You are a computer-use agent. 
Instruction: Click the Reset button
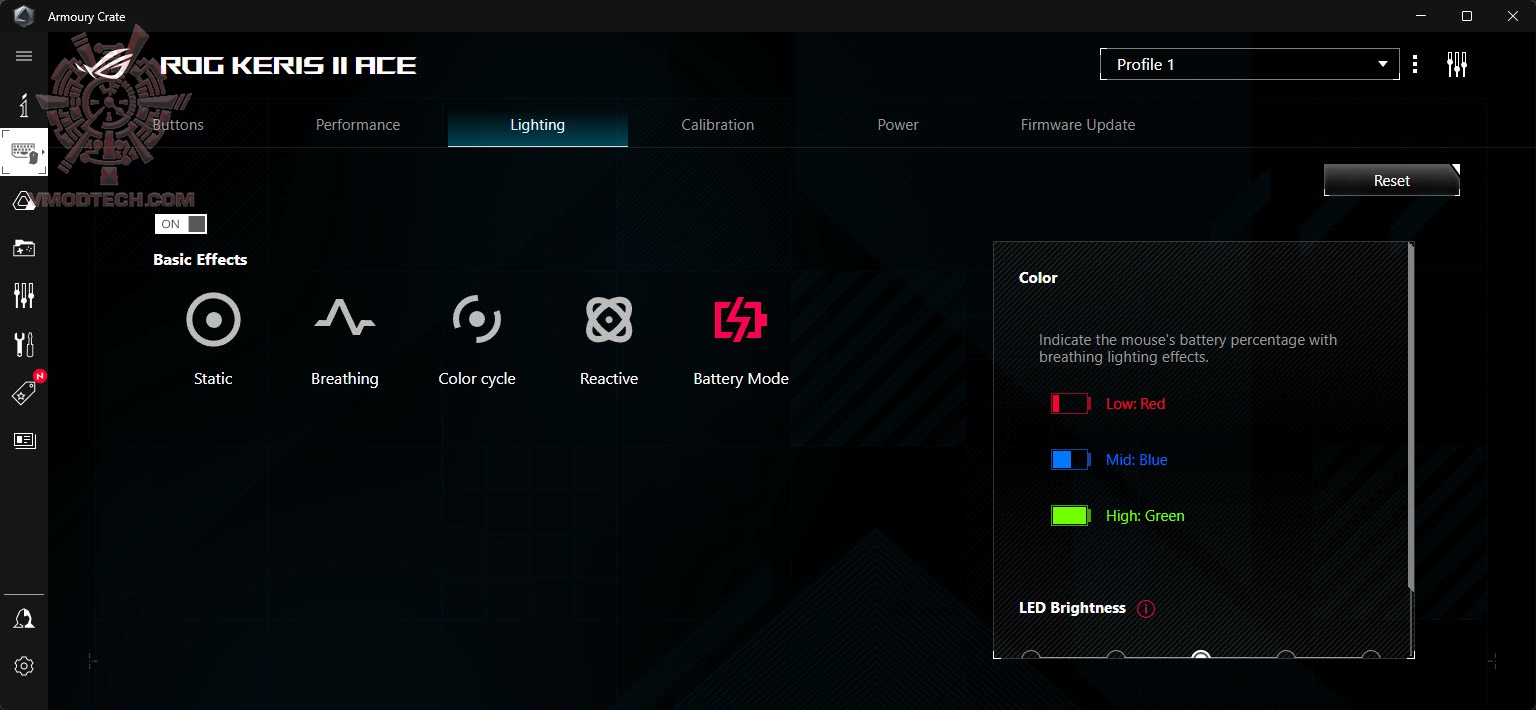point(1392,180)
